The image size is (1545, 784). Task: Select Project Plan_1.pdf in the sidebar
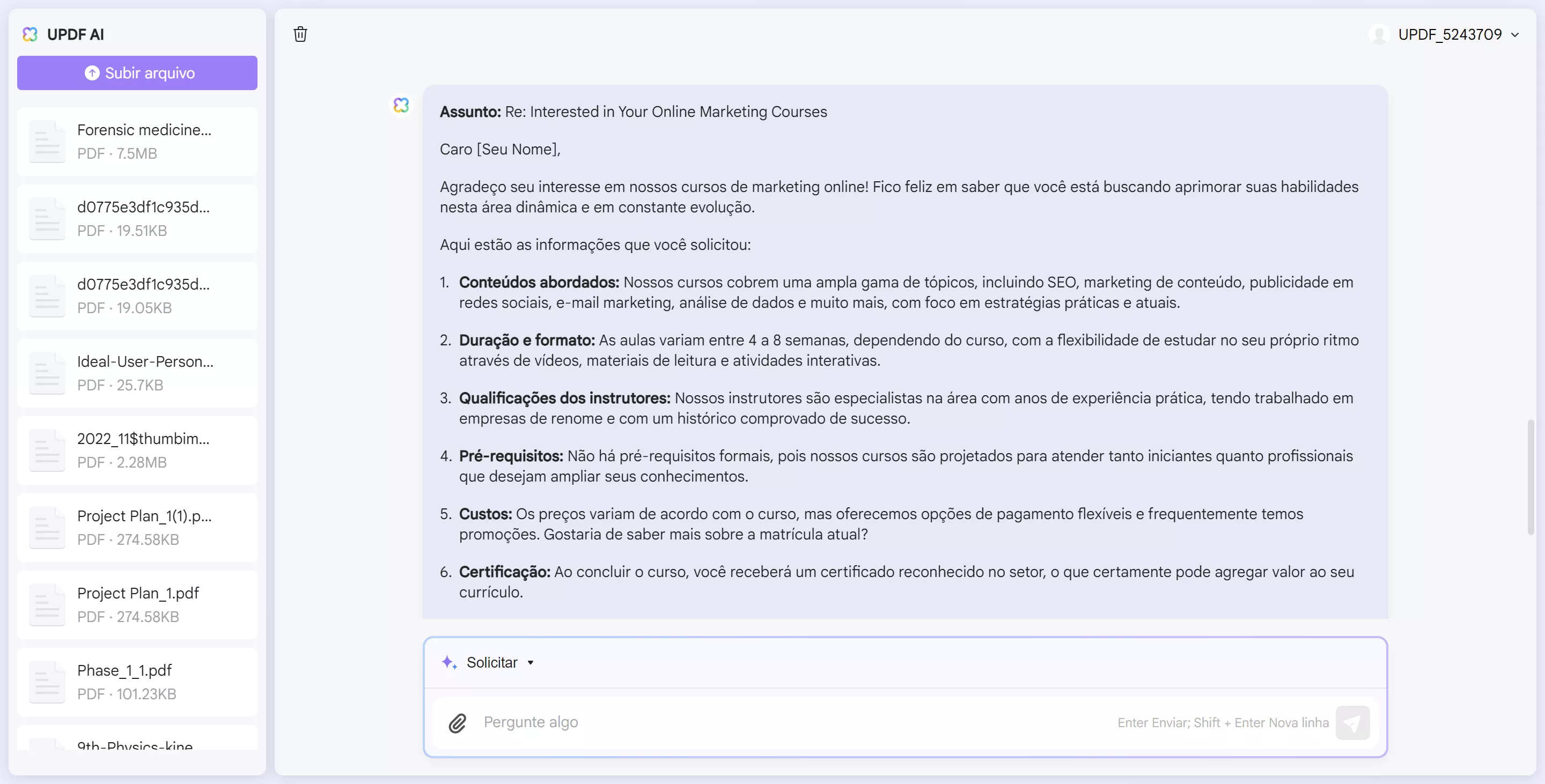click(137, 604)
